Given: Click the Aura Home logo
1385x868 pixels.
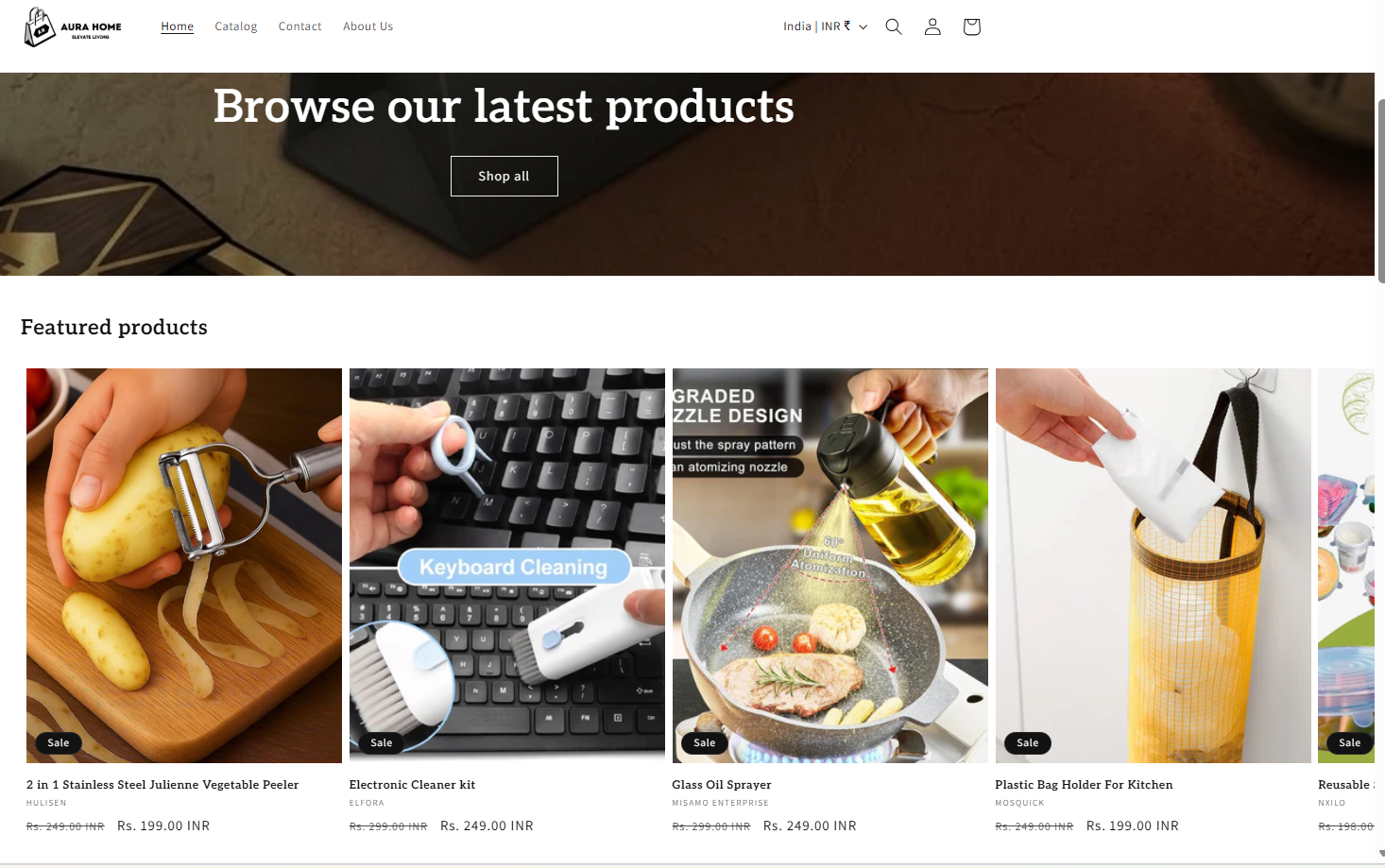Looking at the screenshot, I should pyautogui.click(x=74, y=26).
